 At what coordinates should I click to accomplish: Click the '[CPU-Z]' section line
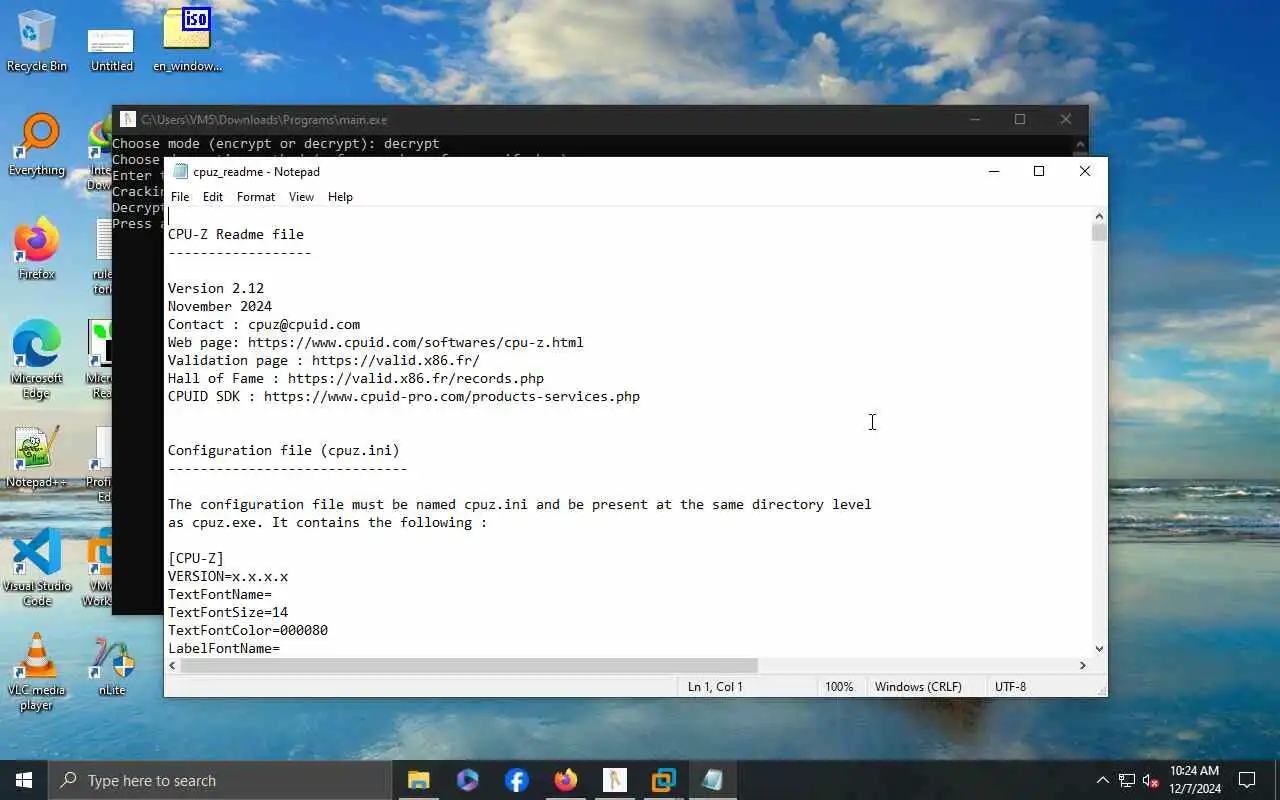click(x=196, y=558)
